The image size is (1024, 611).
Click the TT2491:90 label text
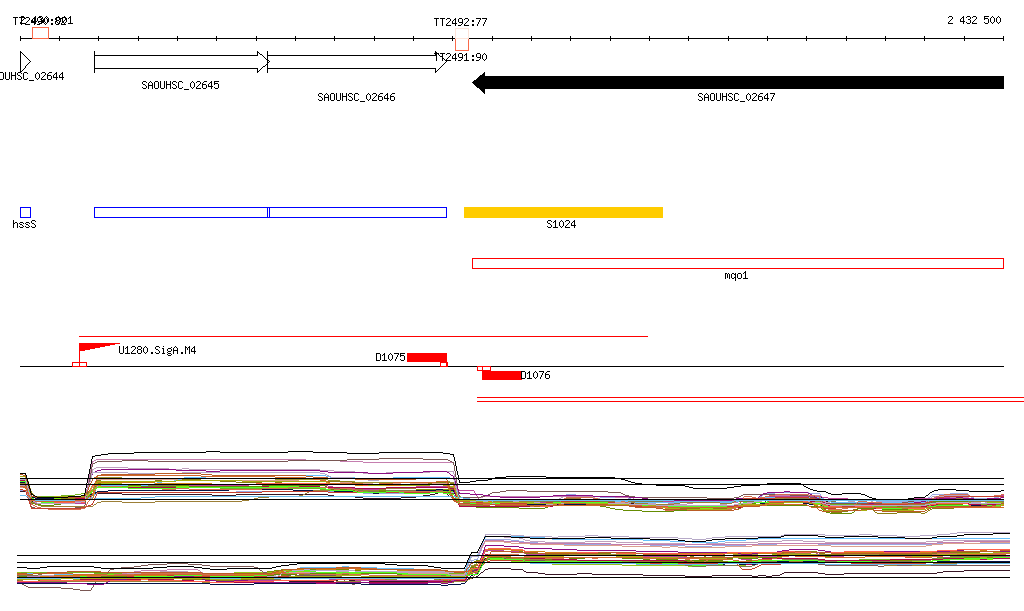[x=463, y=57]
